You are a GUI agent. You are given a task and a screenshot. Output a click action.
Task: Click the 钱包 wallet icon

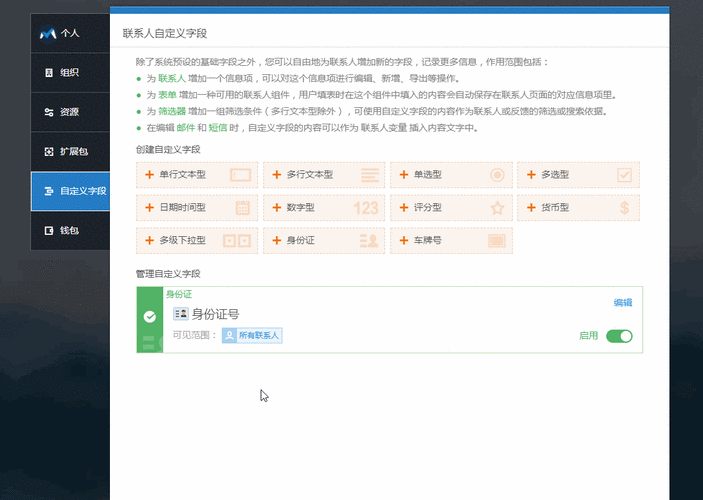coord(49,230)
